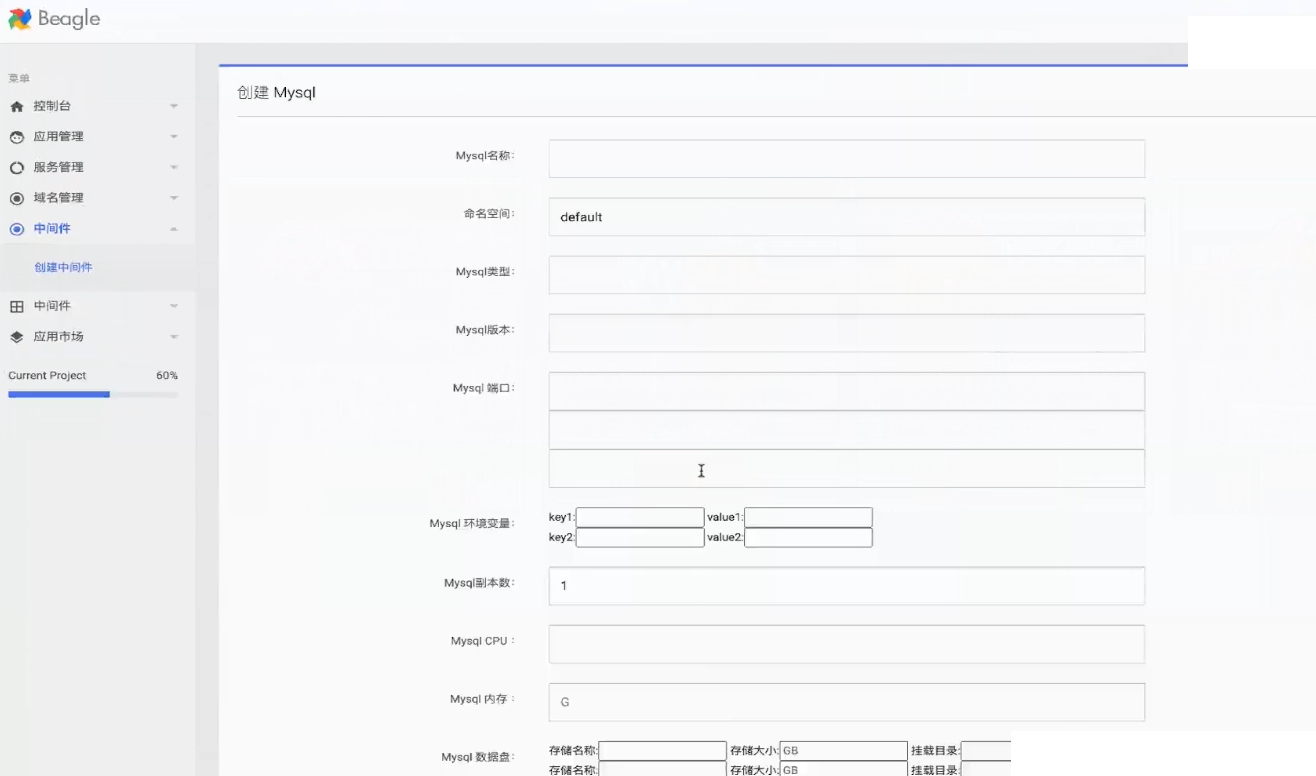Click the blue circle icon beside 中间件

click(x=16, y=229)
